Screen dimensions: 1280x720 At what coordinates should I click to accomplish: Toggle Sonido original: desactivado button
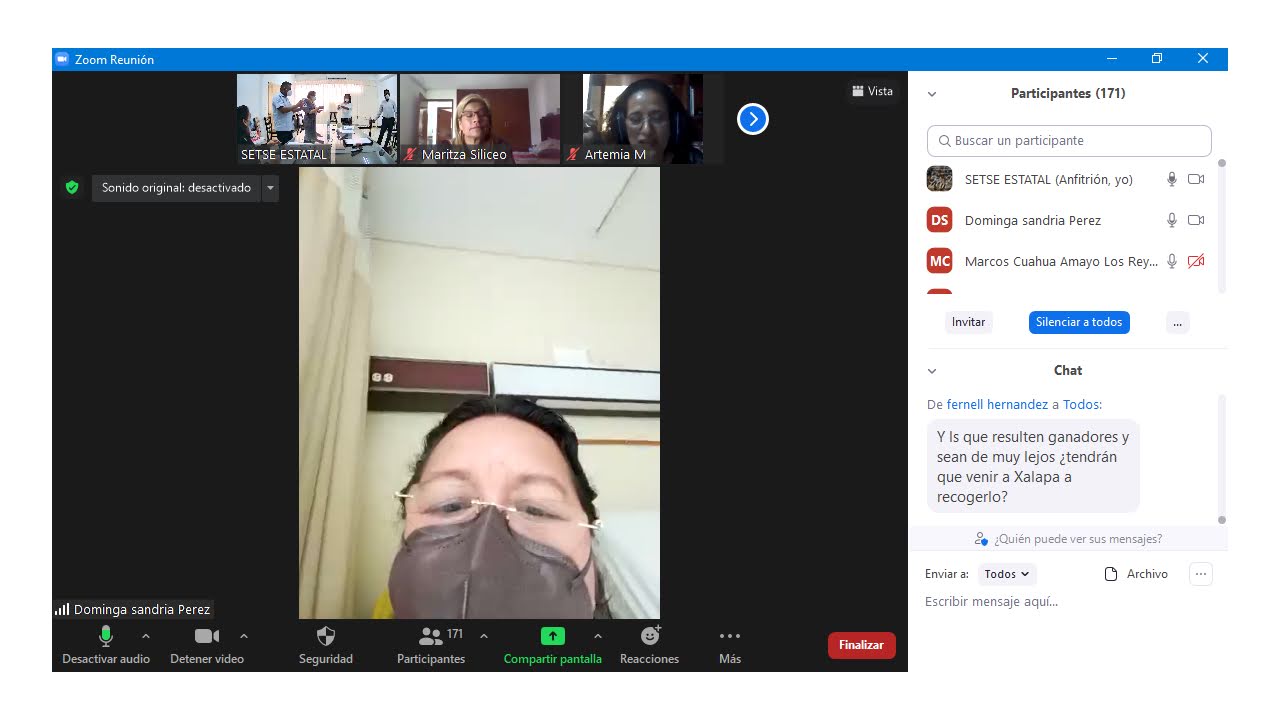coord(176,188)
